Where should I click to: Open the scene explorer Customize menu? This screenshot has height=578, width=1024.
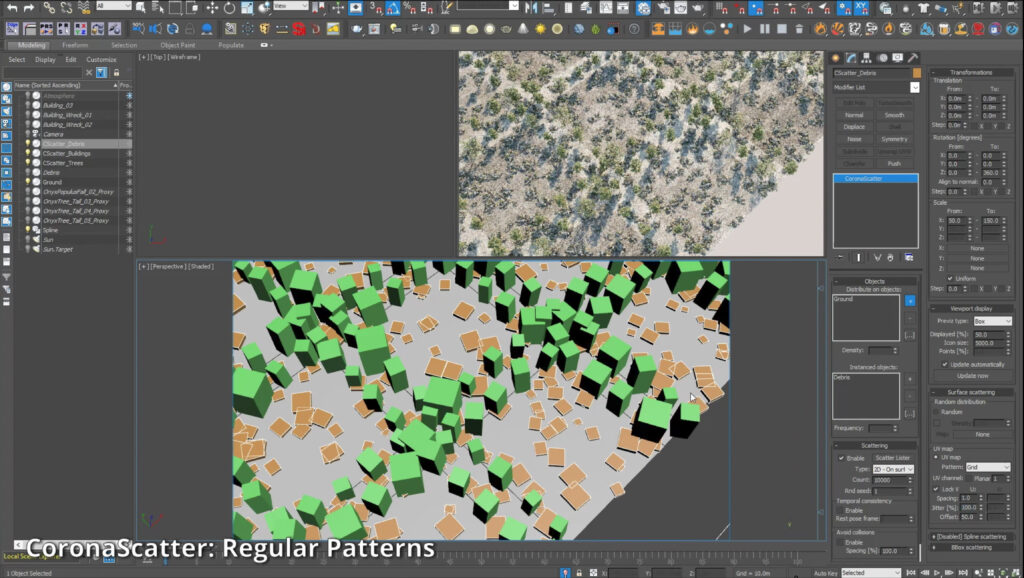pyautogui.click(x=101, y=59)
